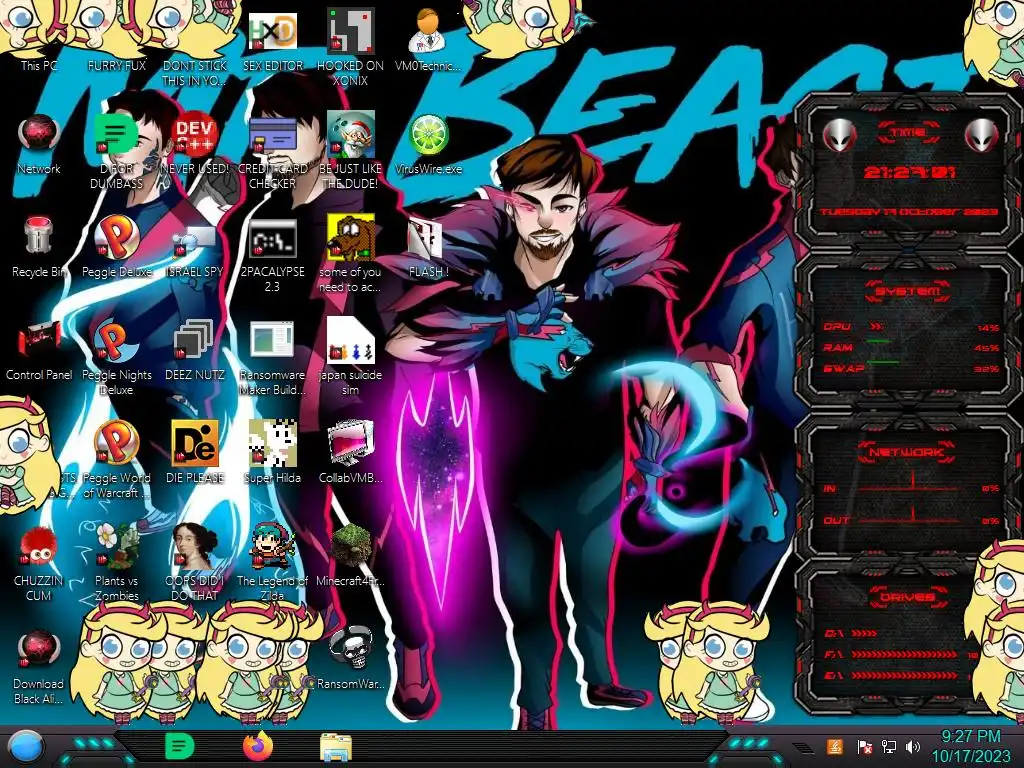Select the 'This PC' desktop label
Viewport: 1024px width, 768px height.
(39, 66)
